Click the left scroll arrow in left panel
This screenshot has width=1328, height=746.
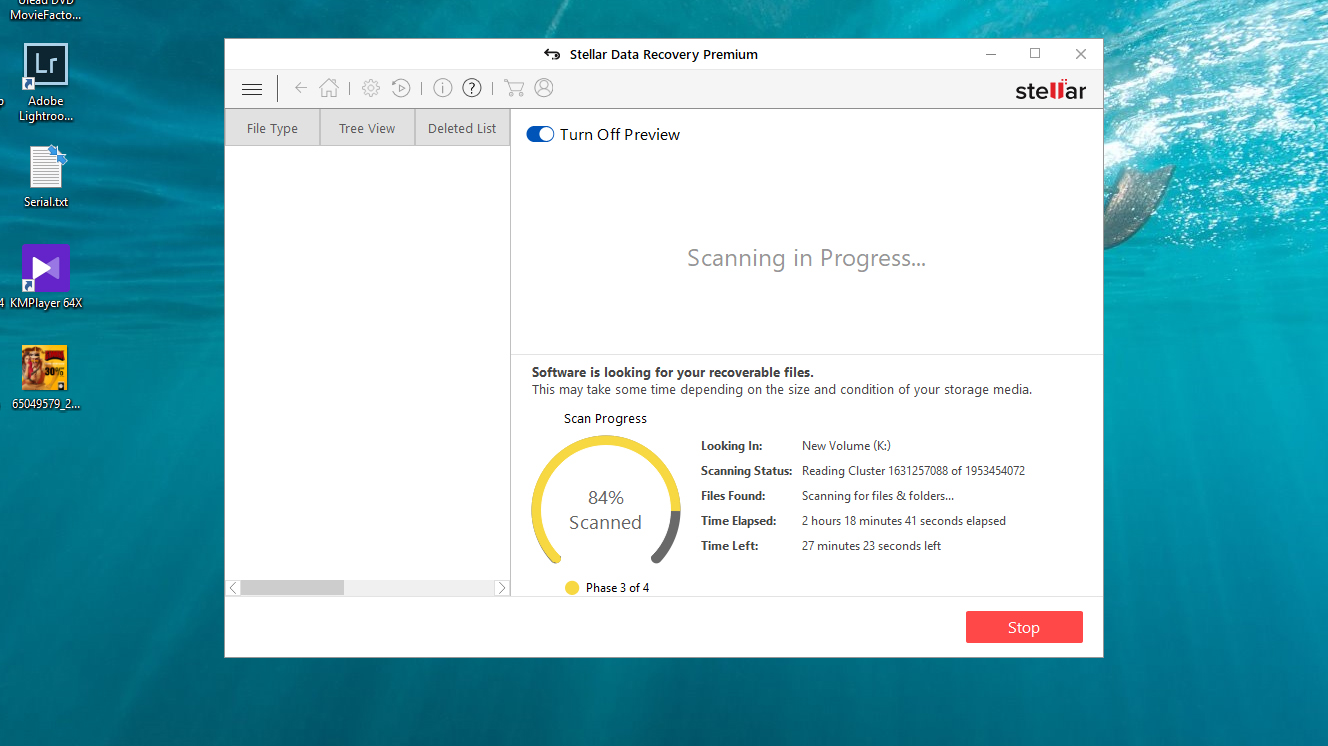point(233,588)
